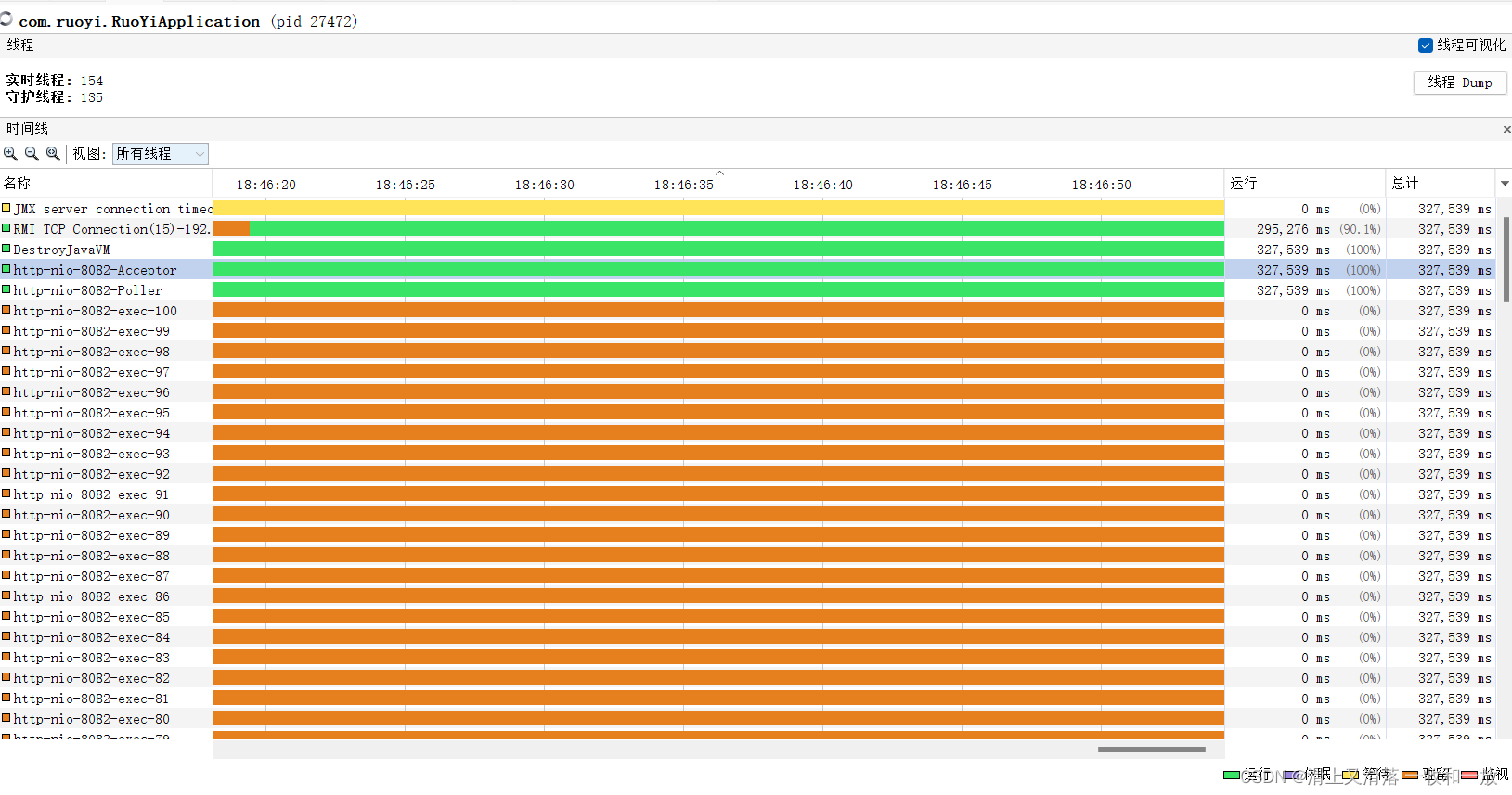This screenshot has height=795, width=1512.
Task: Click the 295,276 ms running time value
Action: click(x=1293, y=229)
